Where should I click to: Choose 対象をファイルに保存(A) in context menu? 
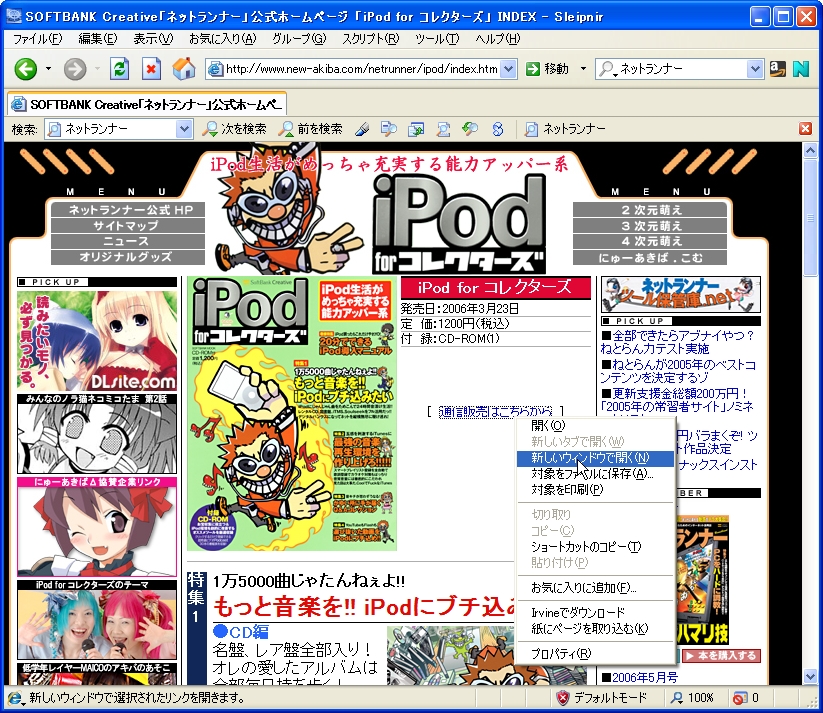[x=595, y=474]
